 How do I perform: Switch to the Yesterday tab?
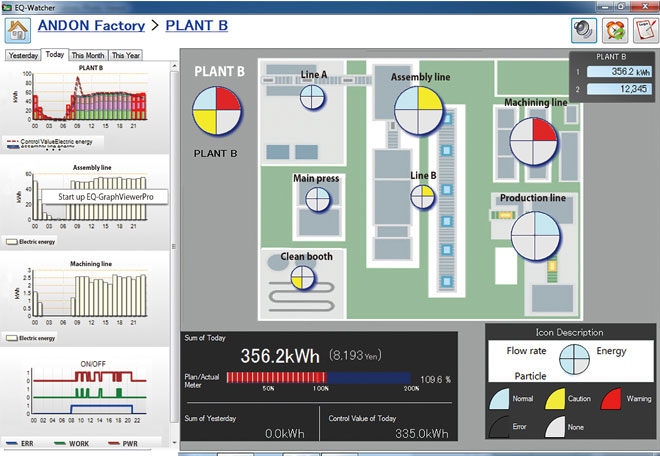pos(24,56)
